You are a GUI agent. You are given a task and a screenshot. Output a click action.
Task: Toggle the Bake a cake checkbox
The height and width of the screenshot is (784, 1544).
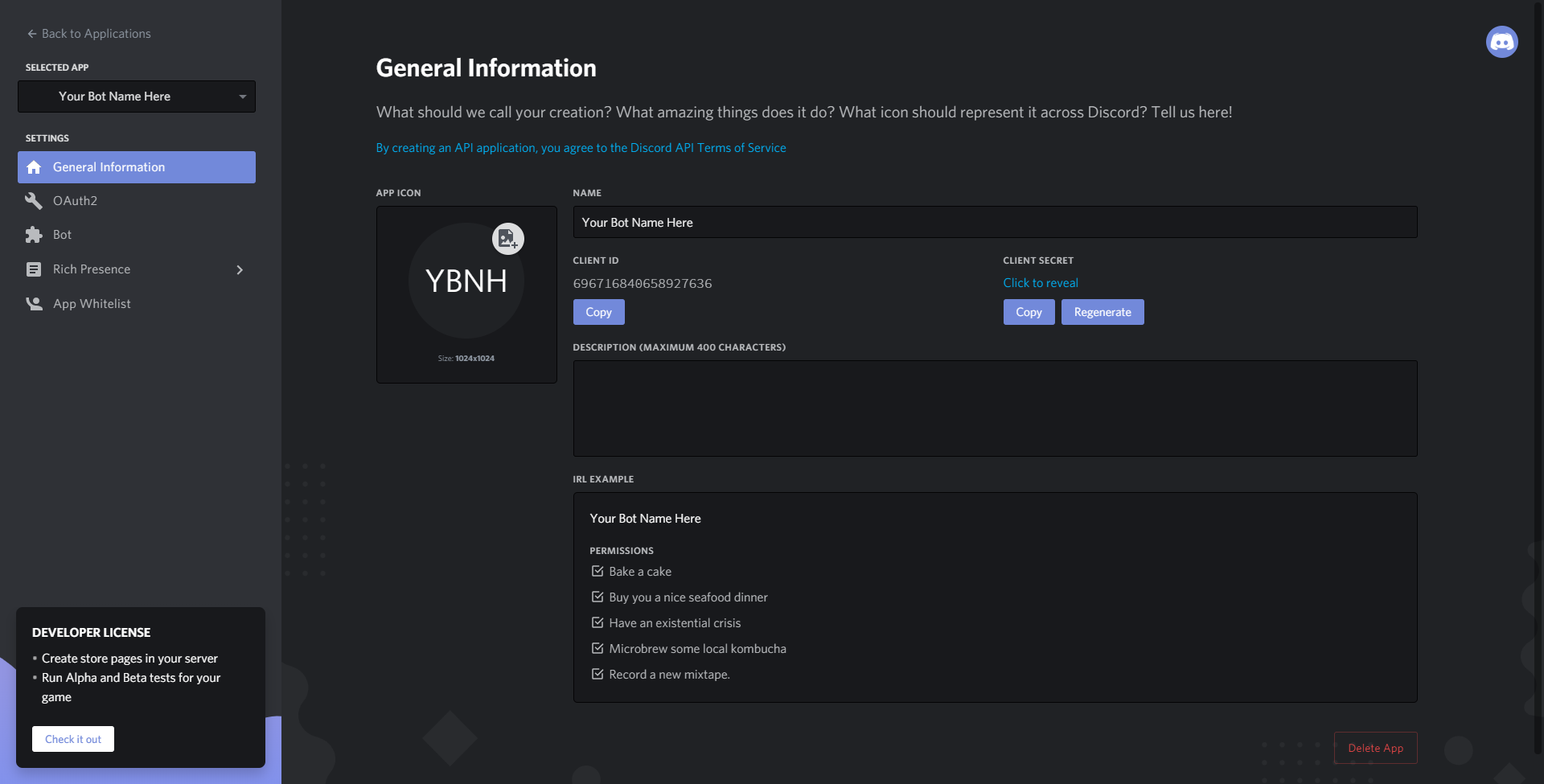pyautogui.click(x=597, y=572)
